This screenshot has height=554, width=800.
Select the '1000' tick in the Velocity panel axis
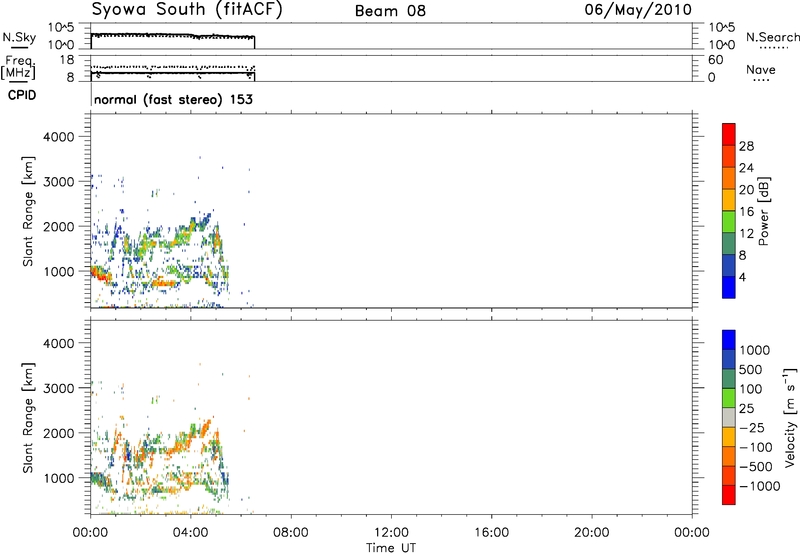pyautogui.click(x=58, y=478)
